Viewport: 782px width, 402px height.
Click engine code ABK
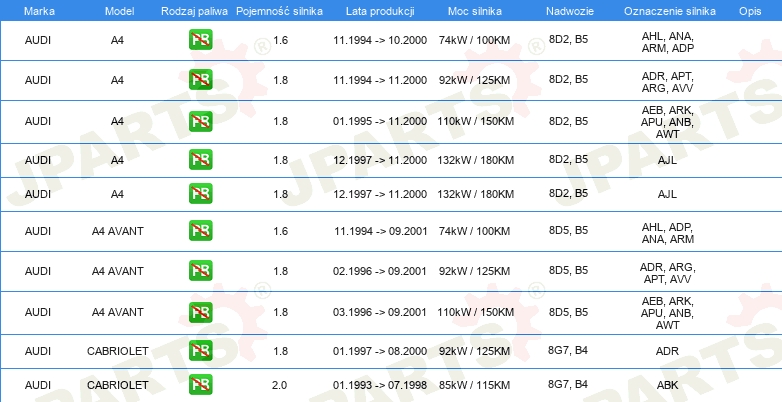coord(667,385)
